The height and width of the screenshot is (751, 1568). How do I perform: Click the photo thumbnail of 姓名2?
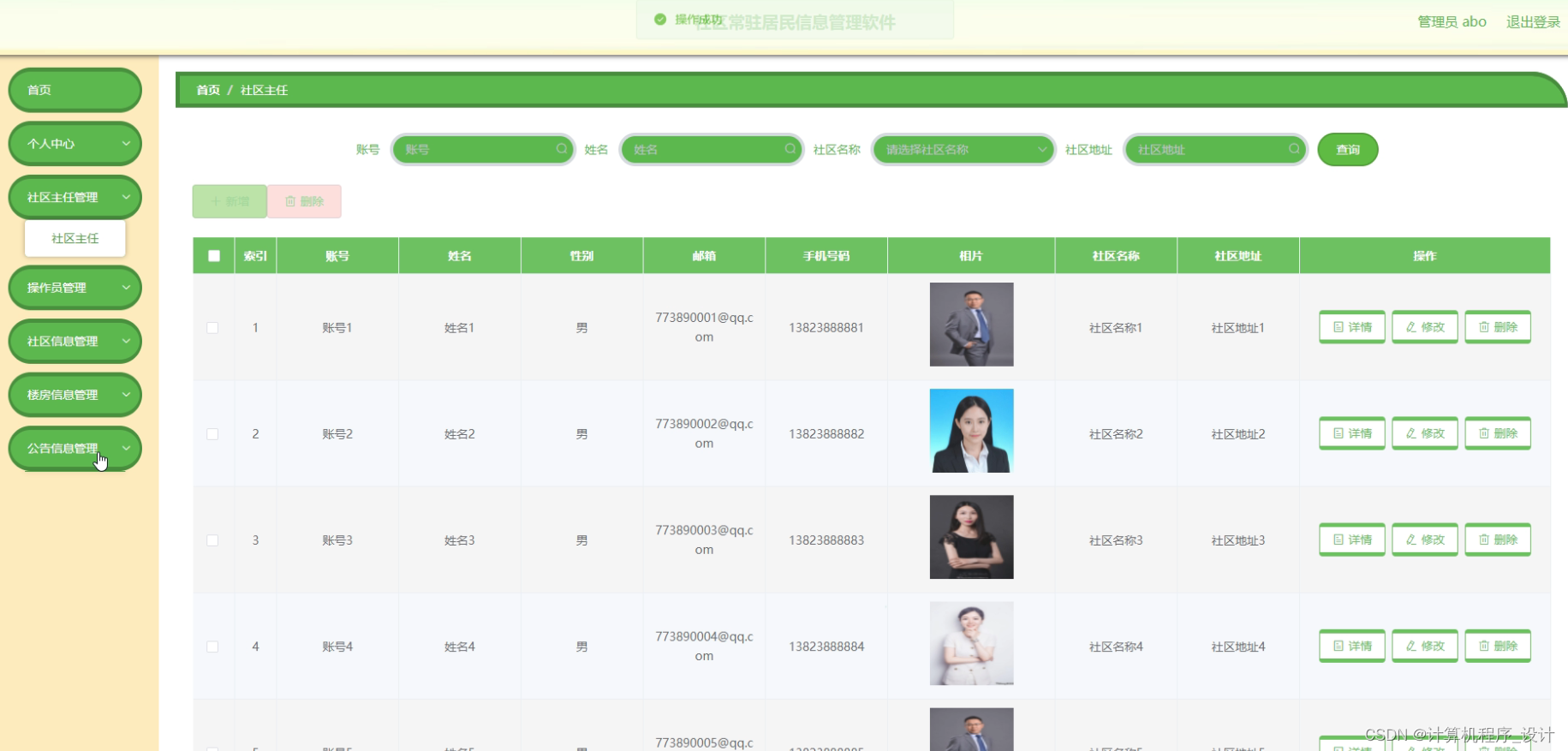point(971,431)
